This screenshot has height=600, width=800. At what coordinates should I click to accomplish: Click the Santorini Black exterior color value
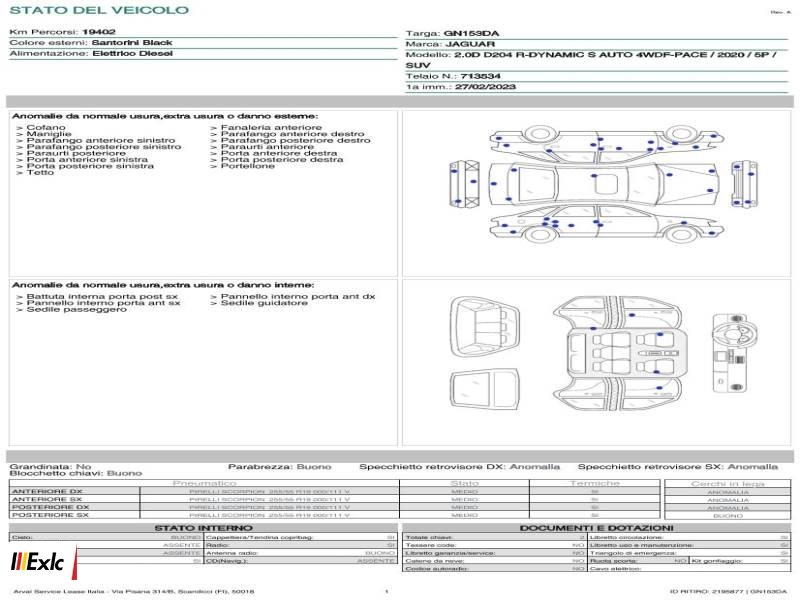132,43
